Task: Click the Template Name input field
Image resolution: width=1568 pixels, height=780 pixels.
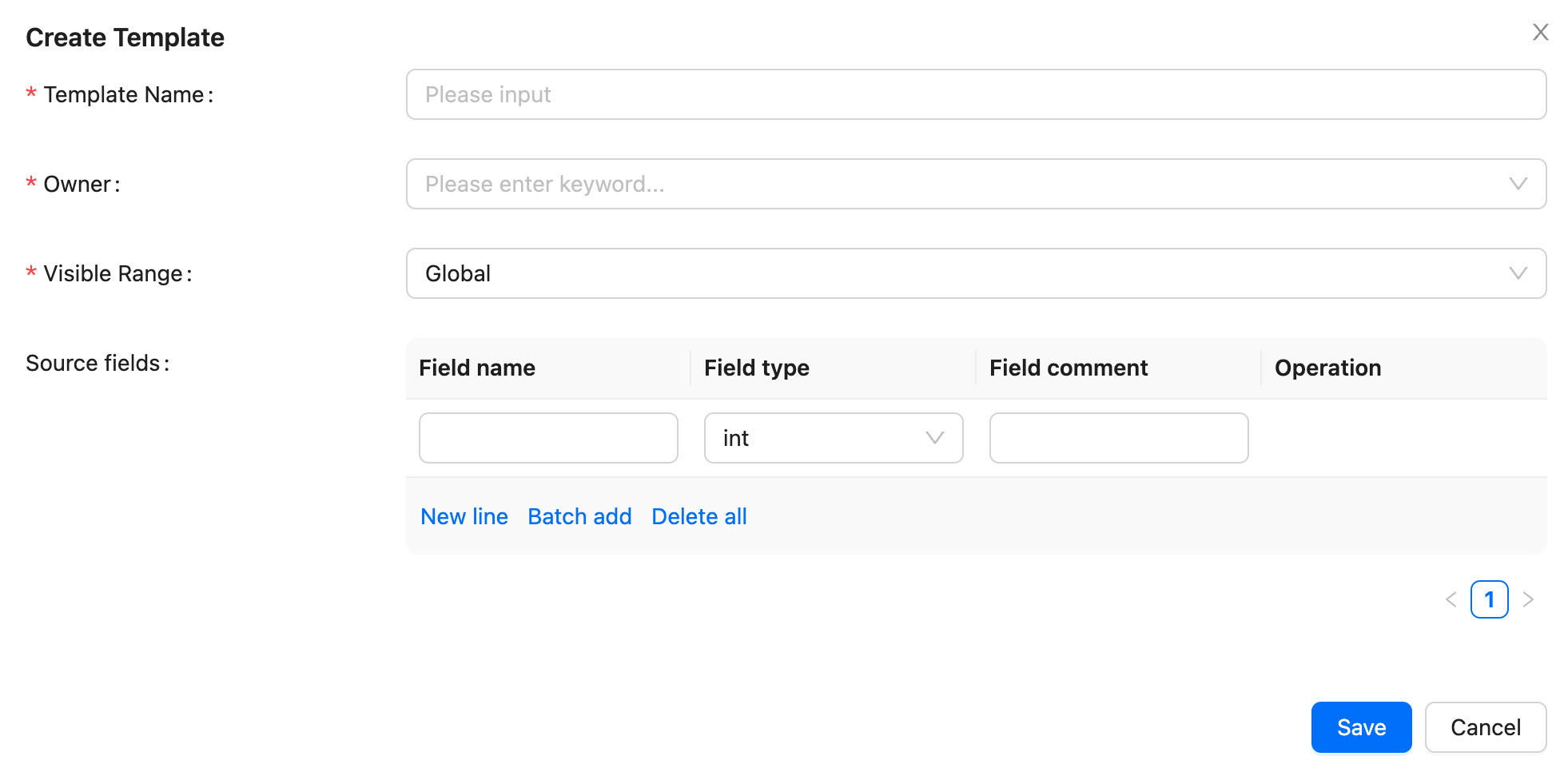Action: pos(975,94)
